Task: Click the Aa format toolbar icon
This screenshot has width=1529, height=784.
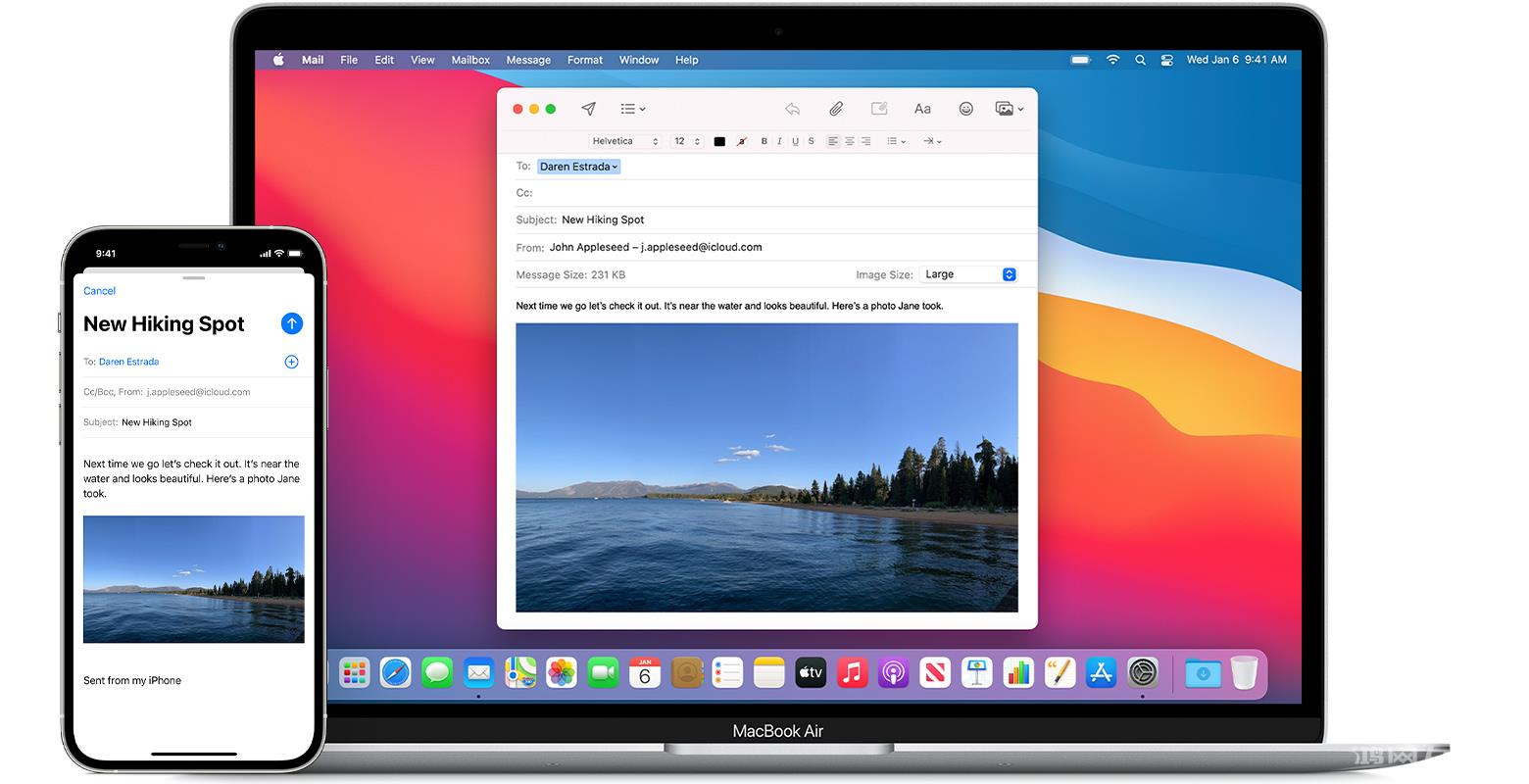Action: (922, 109)
